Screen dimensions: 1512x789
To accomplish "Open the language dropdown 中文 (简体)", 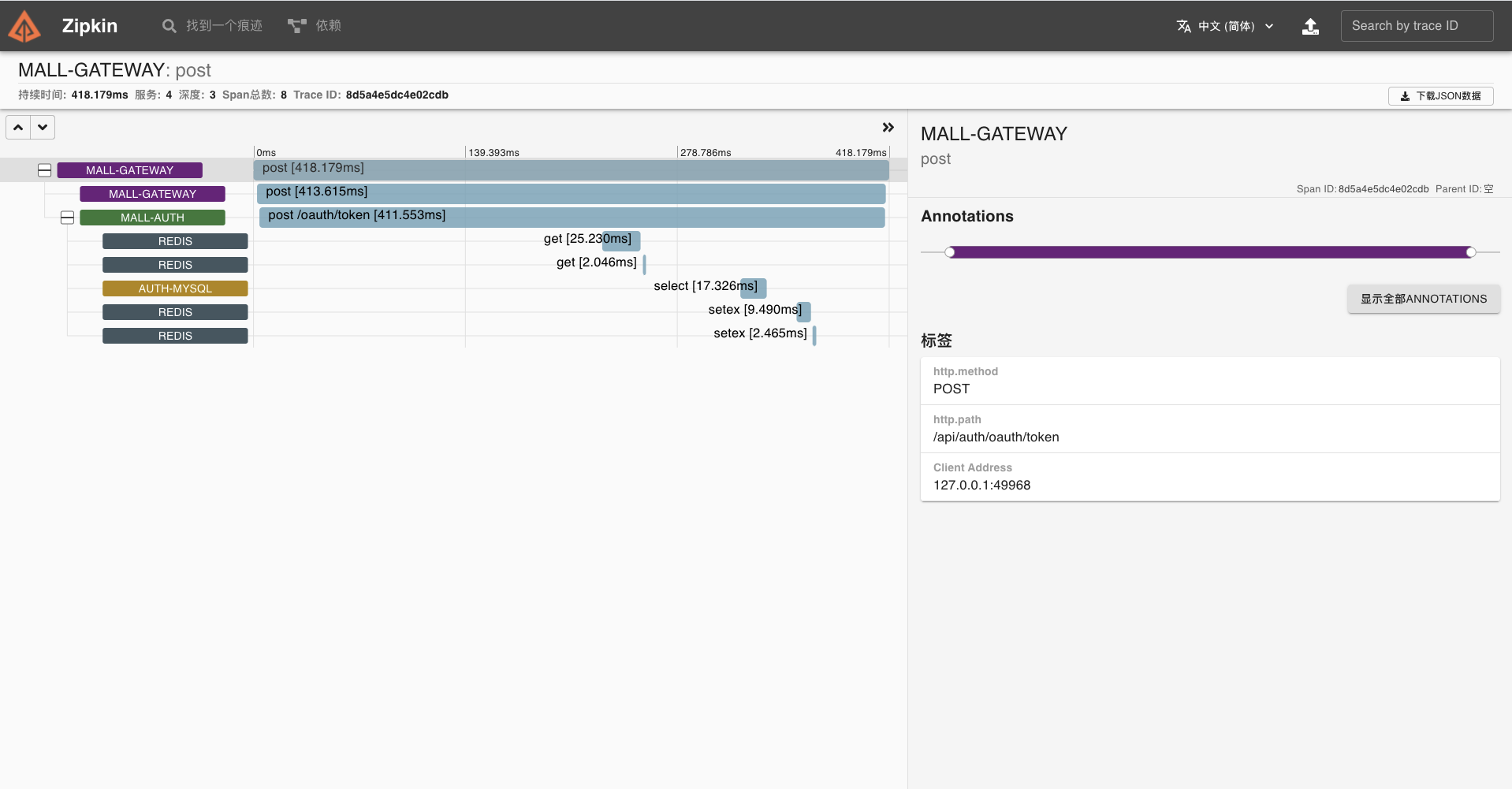I will [x=1226, y=26].
